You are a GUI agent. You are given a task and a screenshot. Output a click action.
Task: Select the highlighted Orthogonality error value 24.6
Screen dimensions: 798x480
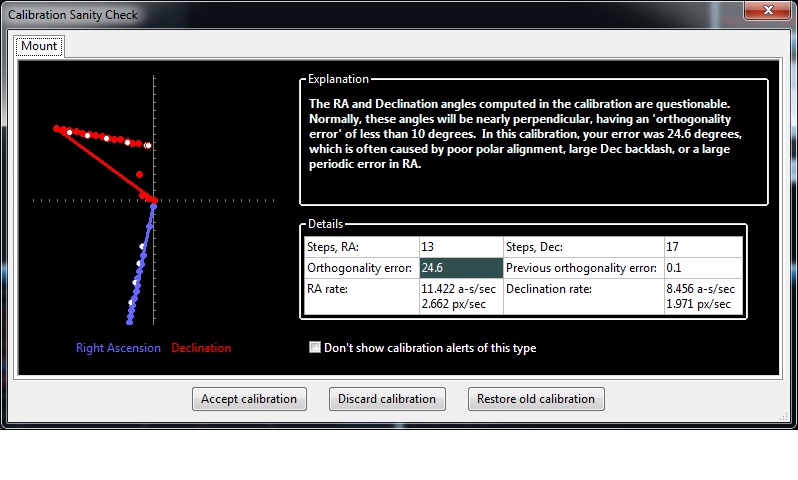461,268
